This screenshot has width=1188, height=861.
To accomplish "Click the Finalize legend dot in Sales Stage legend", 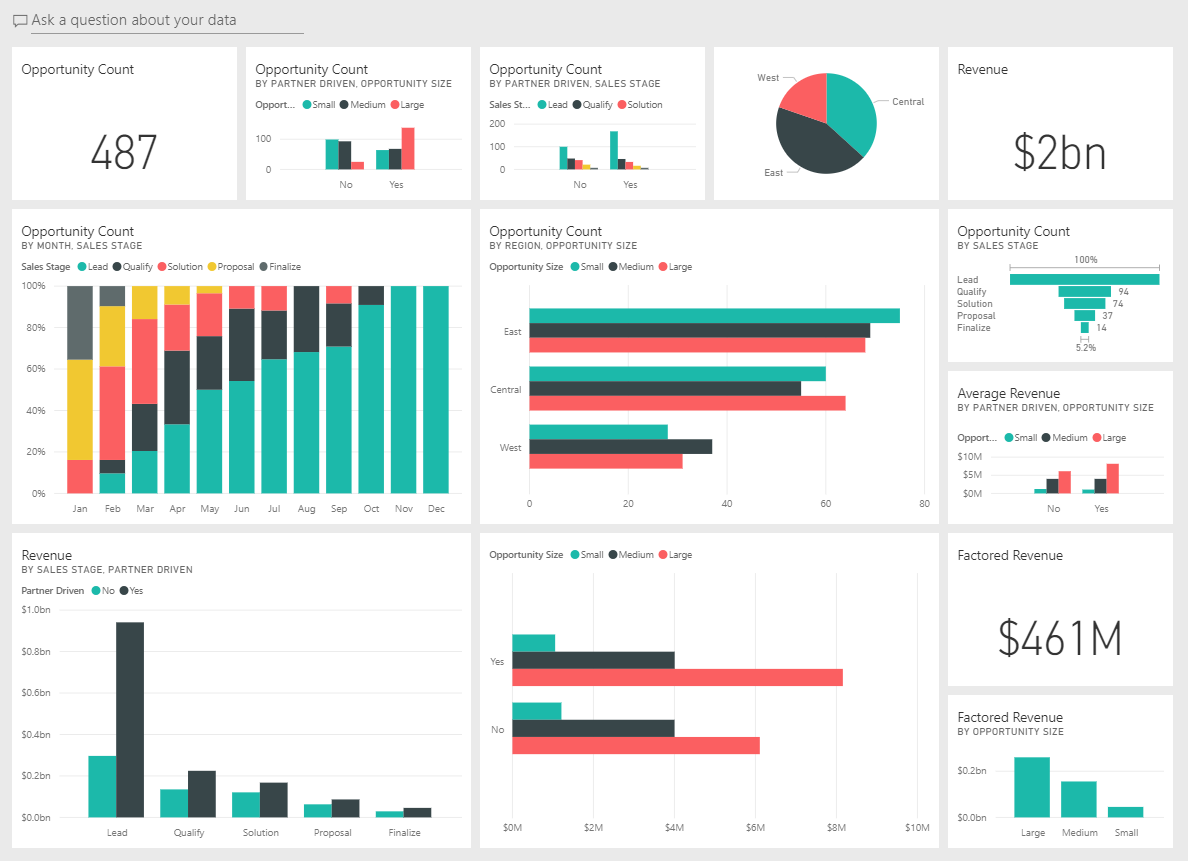I will 264,267.
